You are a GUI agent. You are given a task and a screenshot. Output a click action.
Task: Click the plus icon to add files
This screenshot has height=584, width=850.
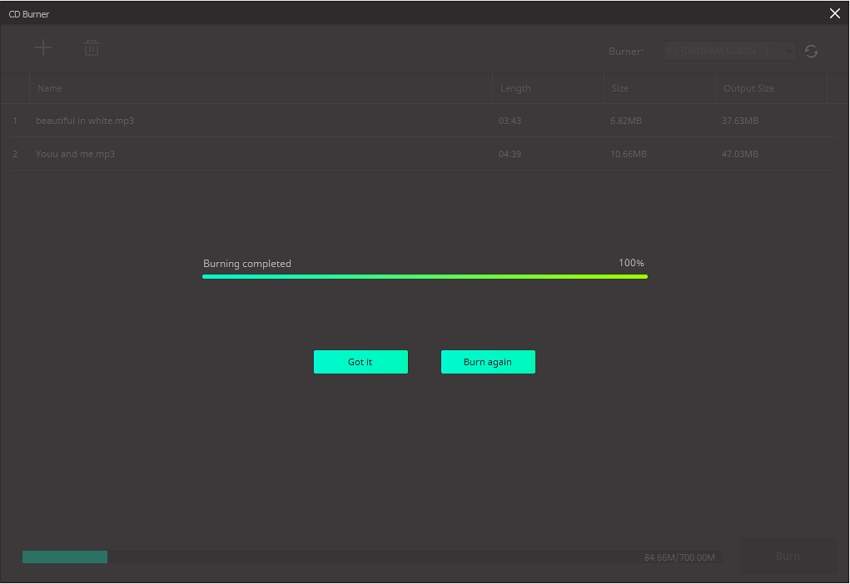click(x=43, y=48)
